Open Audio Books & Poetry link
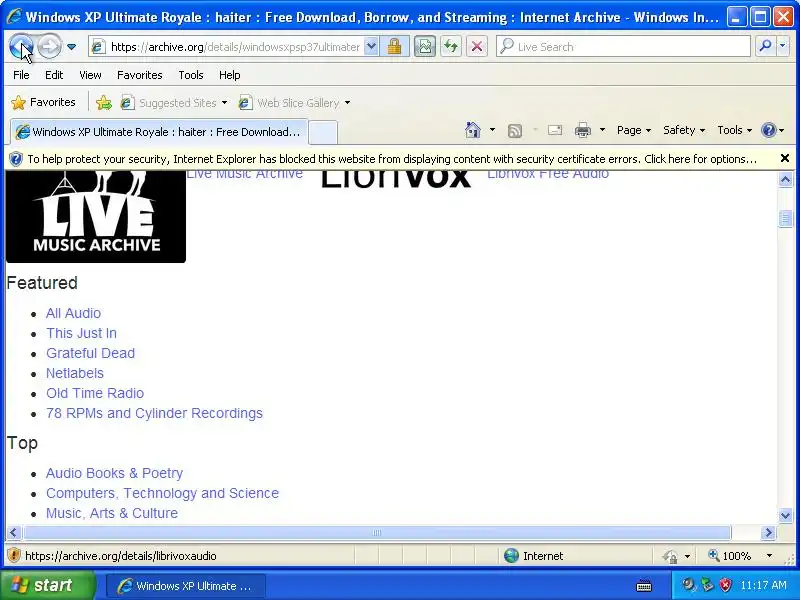Image resolution: width=800 pixels, height=600 pixels. tap(114, 473)
